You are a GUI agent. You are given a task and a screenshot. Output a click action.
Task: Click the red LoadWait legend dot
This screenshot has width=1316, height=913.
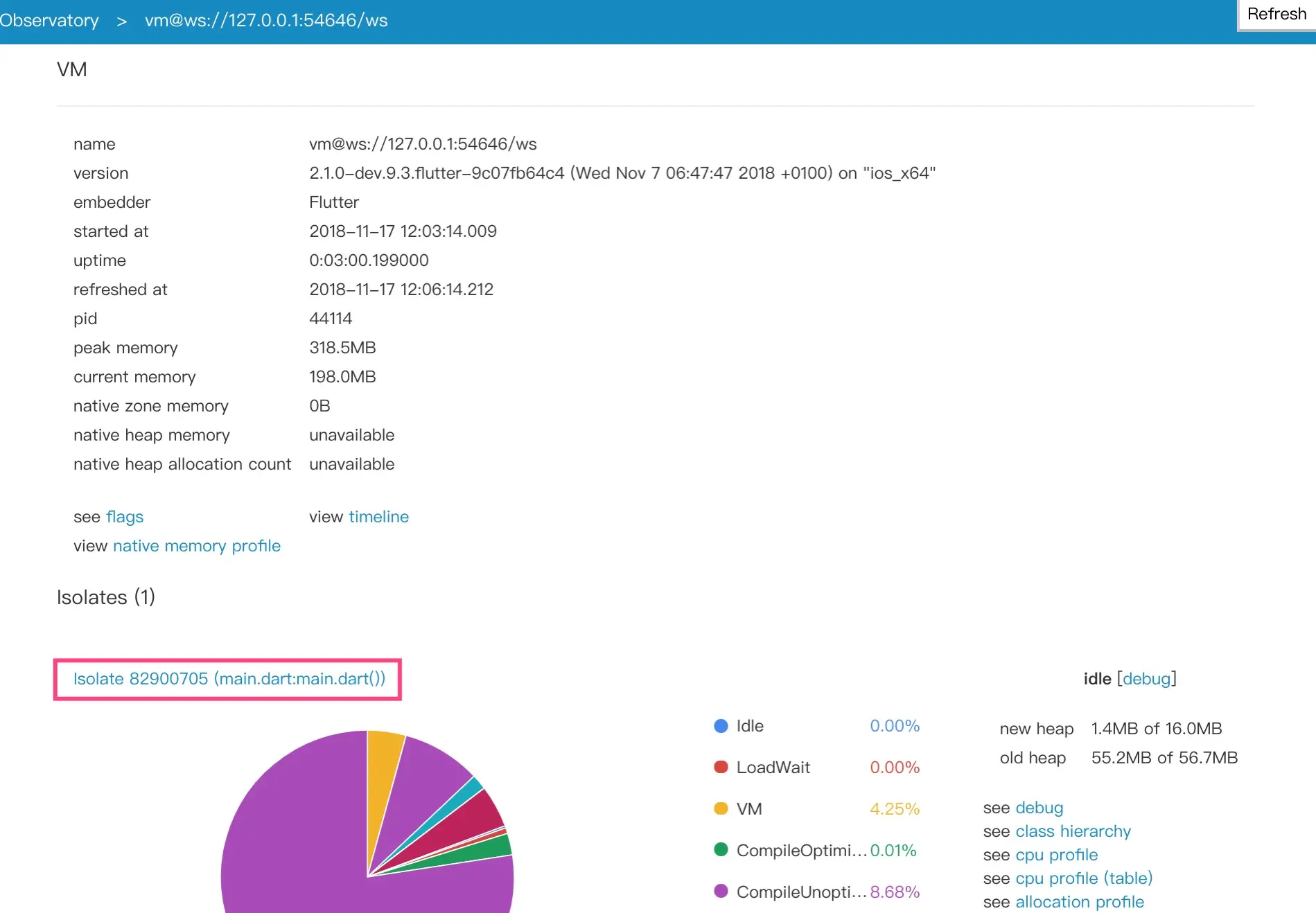[721, 768]
